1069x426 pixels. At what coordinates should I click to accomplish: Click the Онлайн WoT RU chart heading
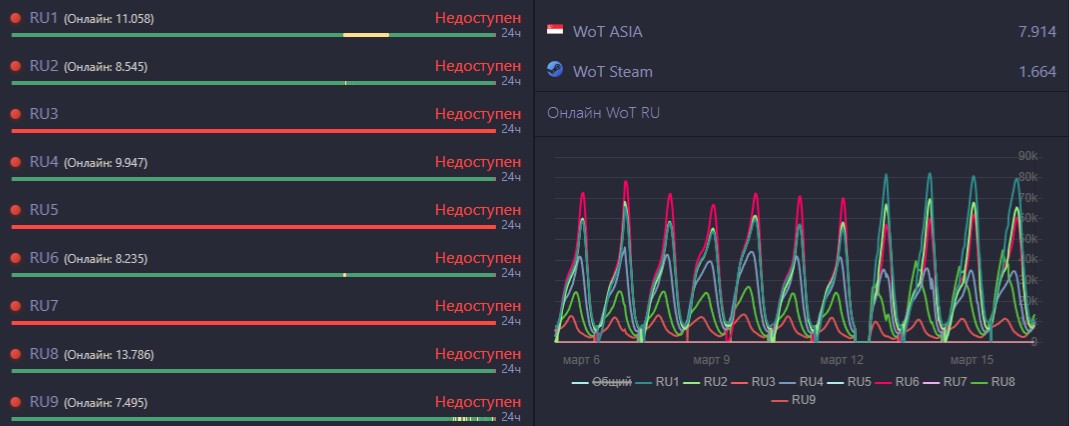pyautogui.click(x=603, y=113)
